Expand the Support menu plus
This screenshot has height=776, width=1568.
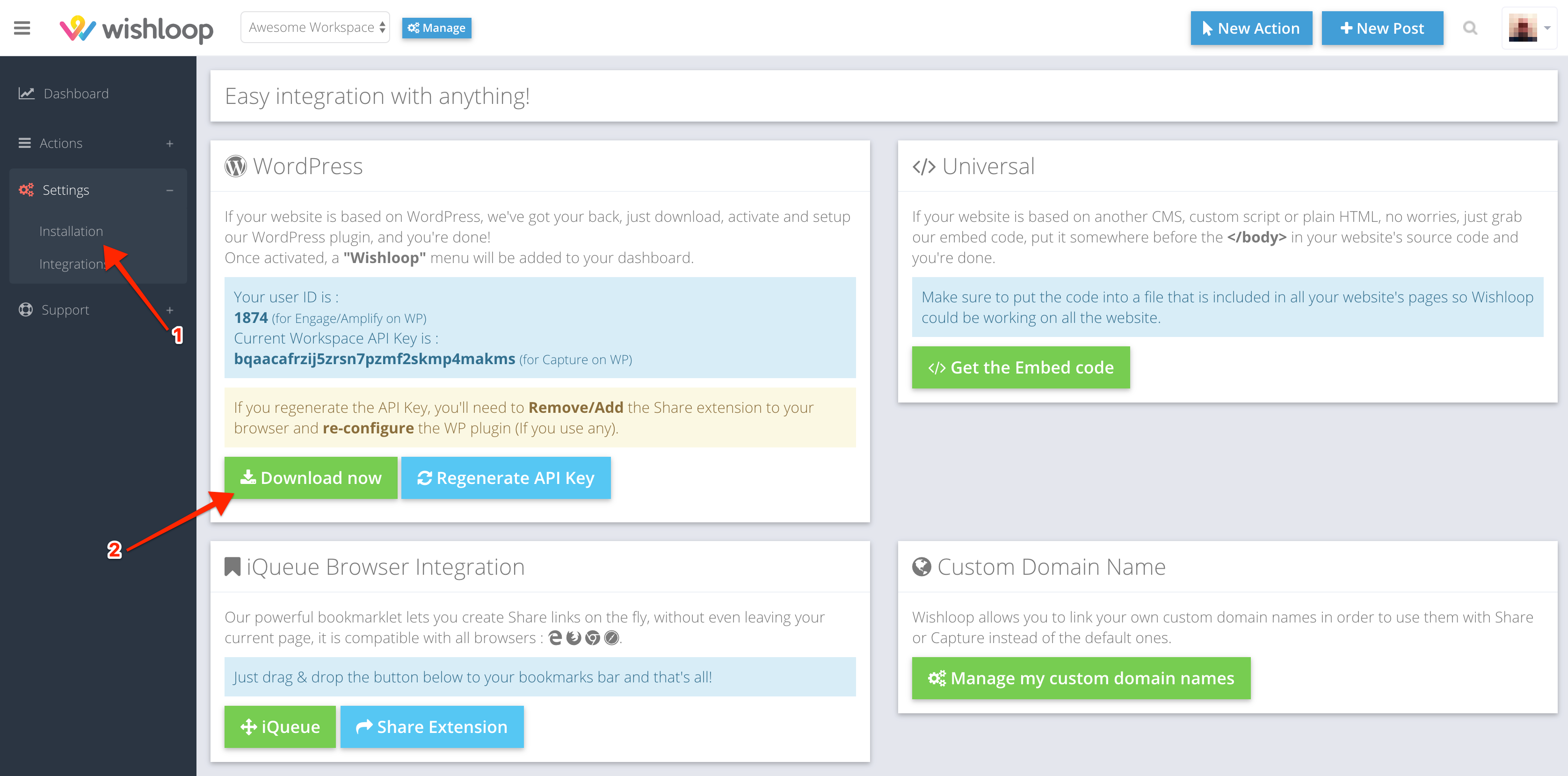pyautogui.click(x=170, y=311)
